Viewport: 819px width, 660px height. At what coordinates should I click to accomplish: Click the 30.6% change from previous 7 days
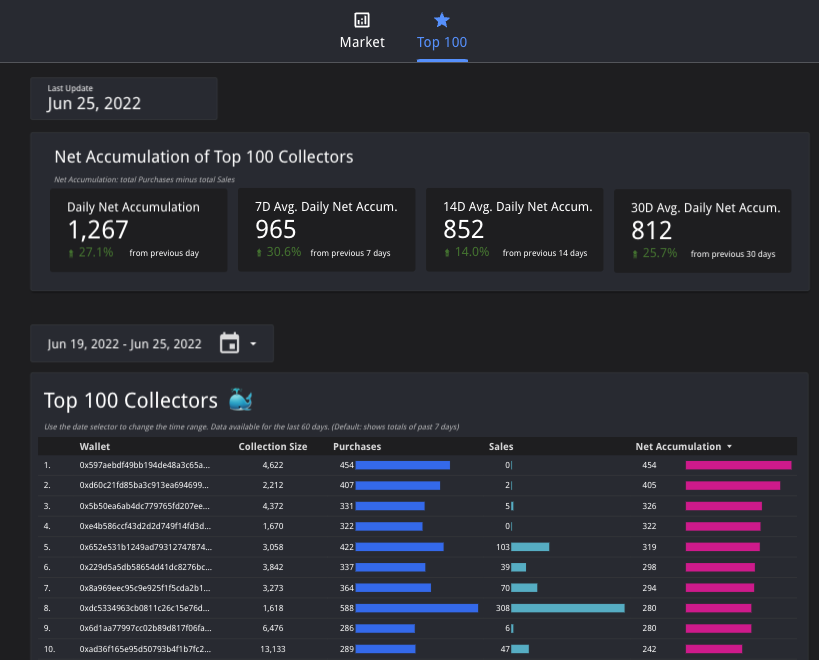point(278,252)
